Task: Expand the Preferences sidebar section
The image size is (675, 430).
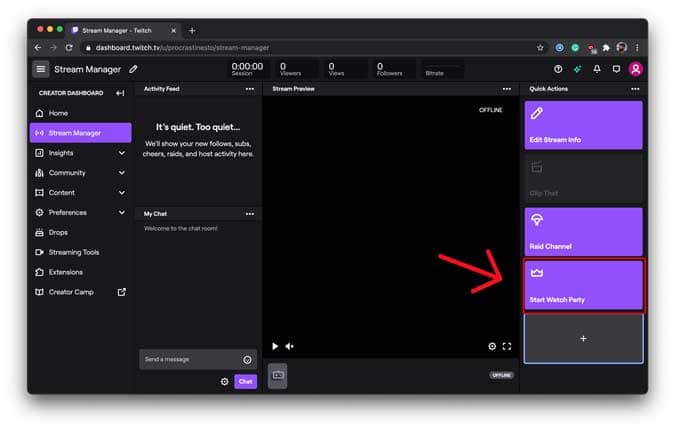Action: [x=122, y=212]
